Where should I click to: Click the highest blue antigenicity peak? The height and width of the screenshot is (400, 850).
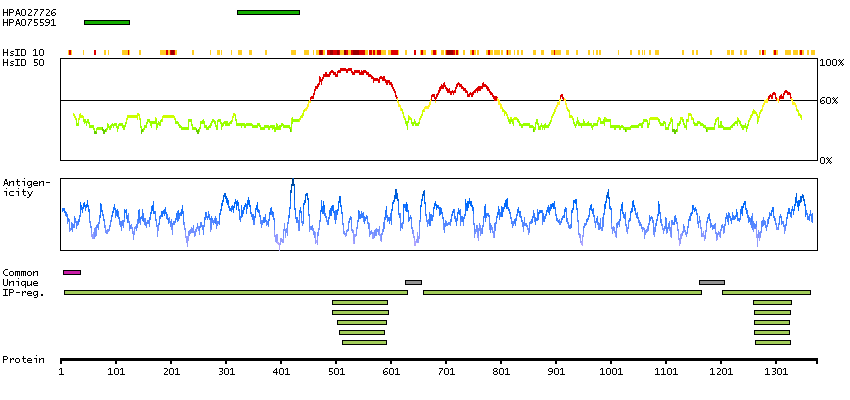click(x=293, y=180)
